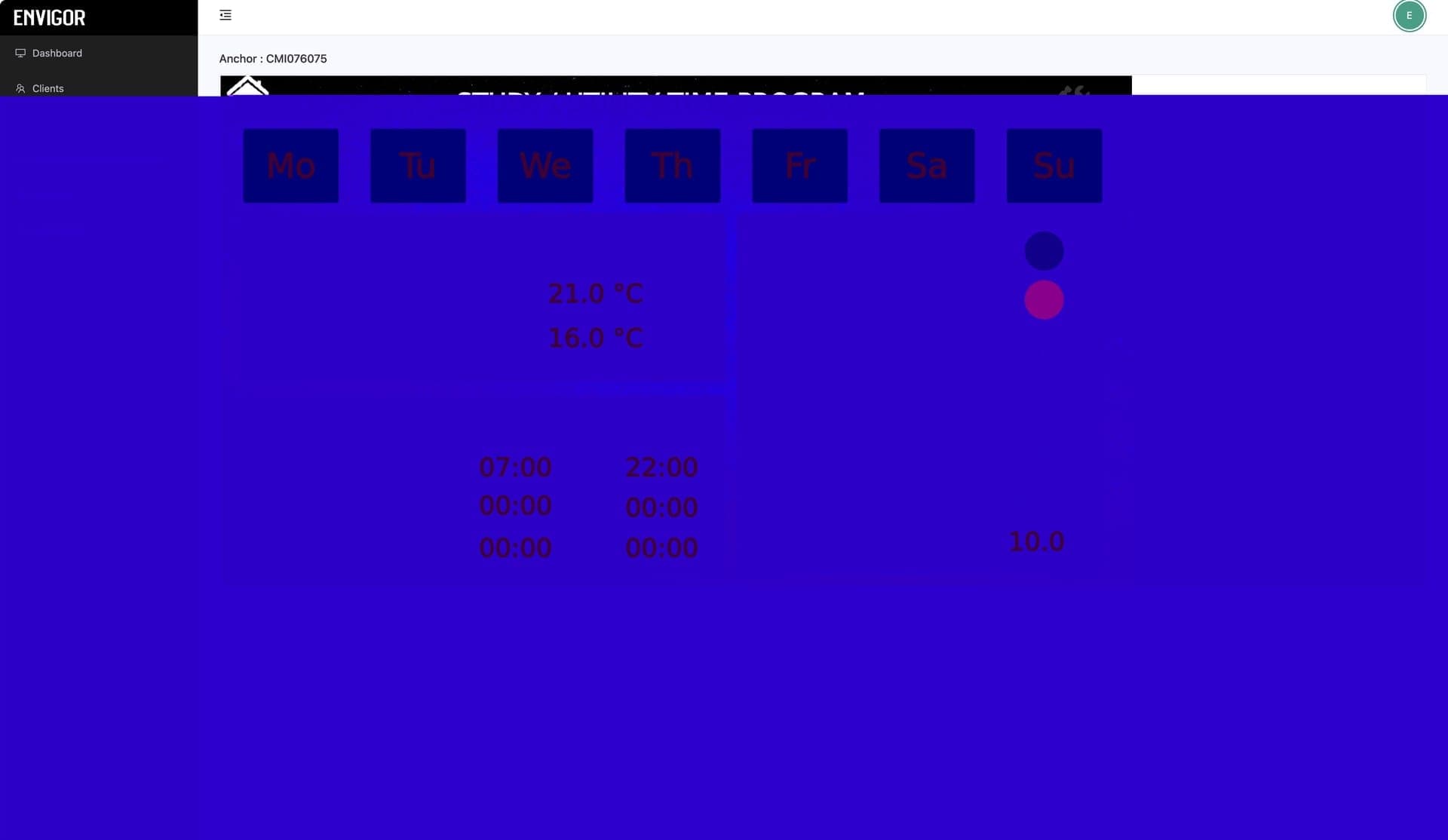Click the 22:00 end time
The height and width of the screenshot is (840, 1448).
pos(662,468)
